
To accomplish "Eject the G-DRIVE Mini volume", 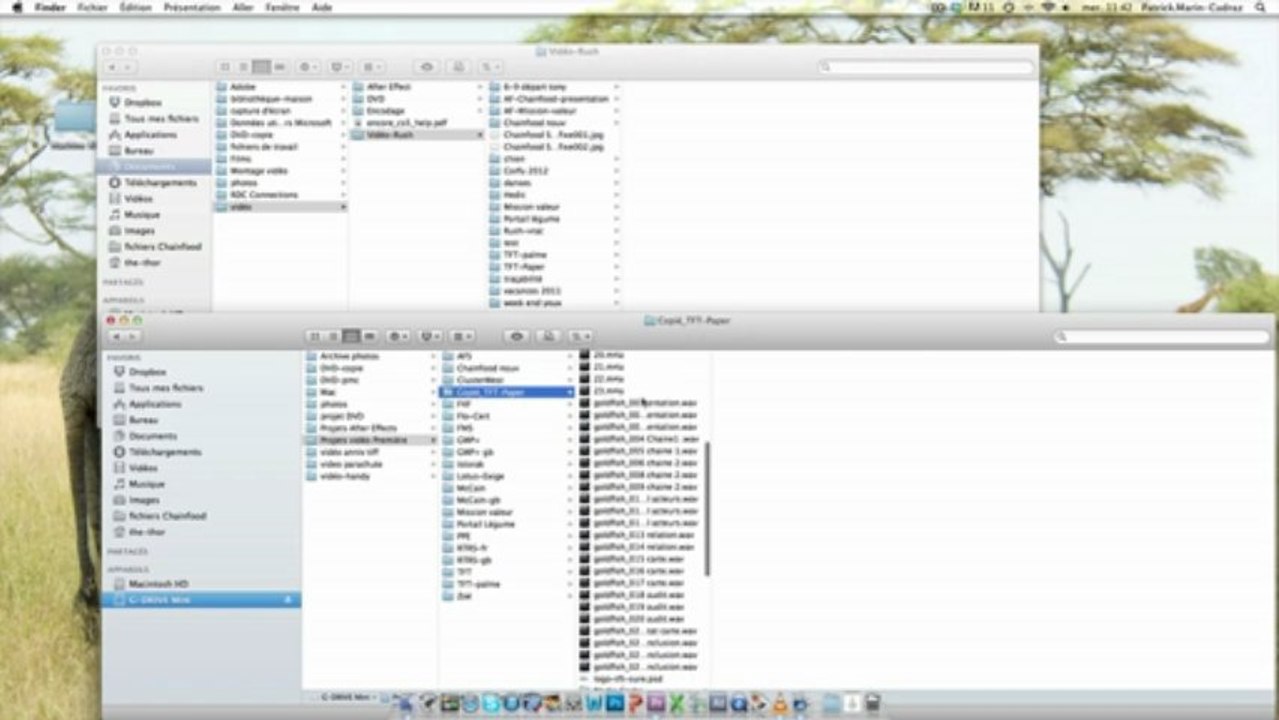I will [288, 599].
